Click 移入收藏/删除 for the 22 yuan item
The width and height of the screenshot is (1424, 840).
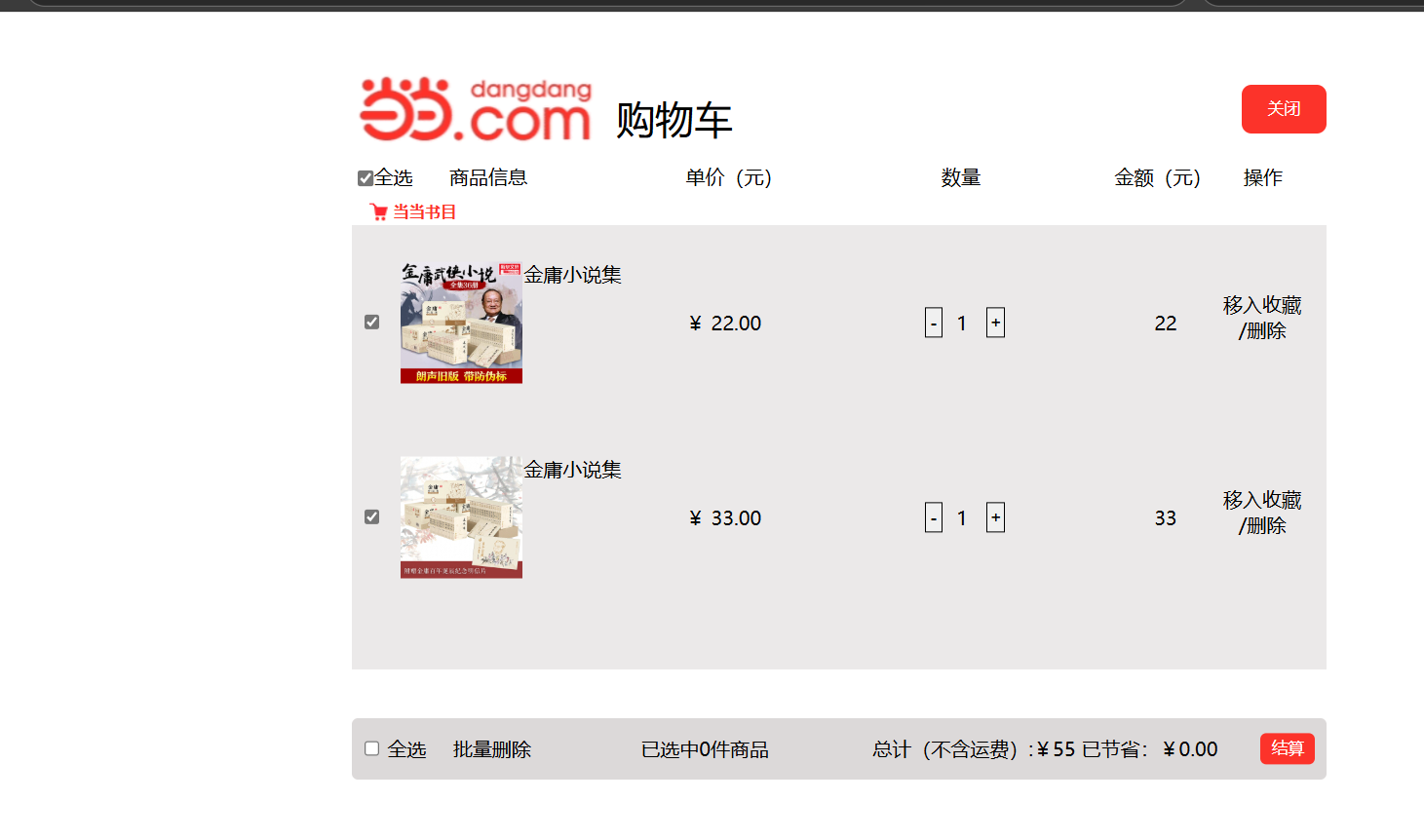[x=1262, y=318]
